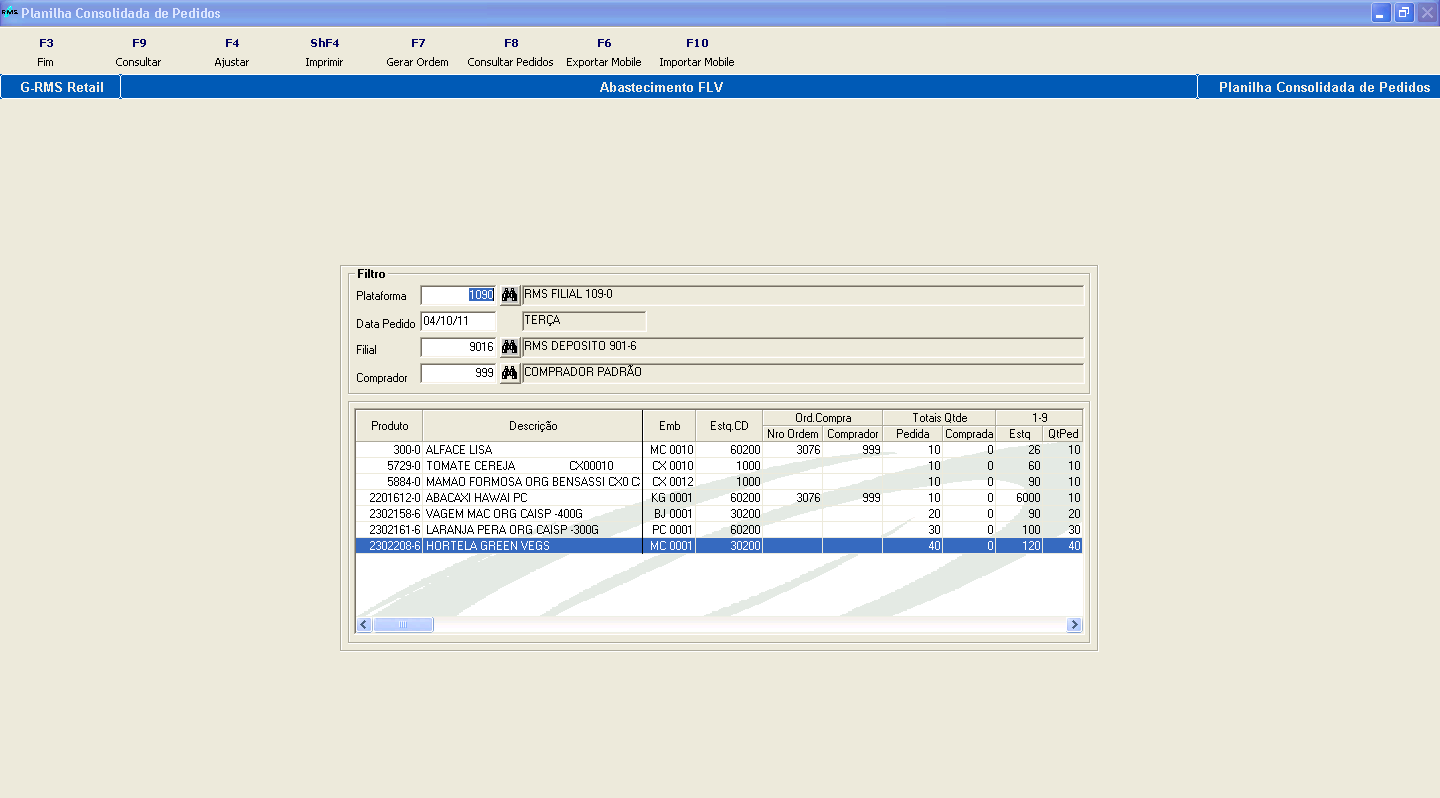The image size is (1440, 798).
Task: Click packaging cell BJ 0001
Action: (669, 514)
